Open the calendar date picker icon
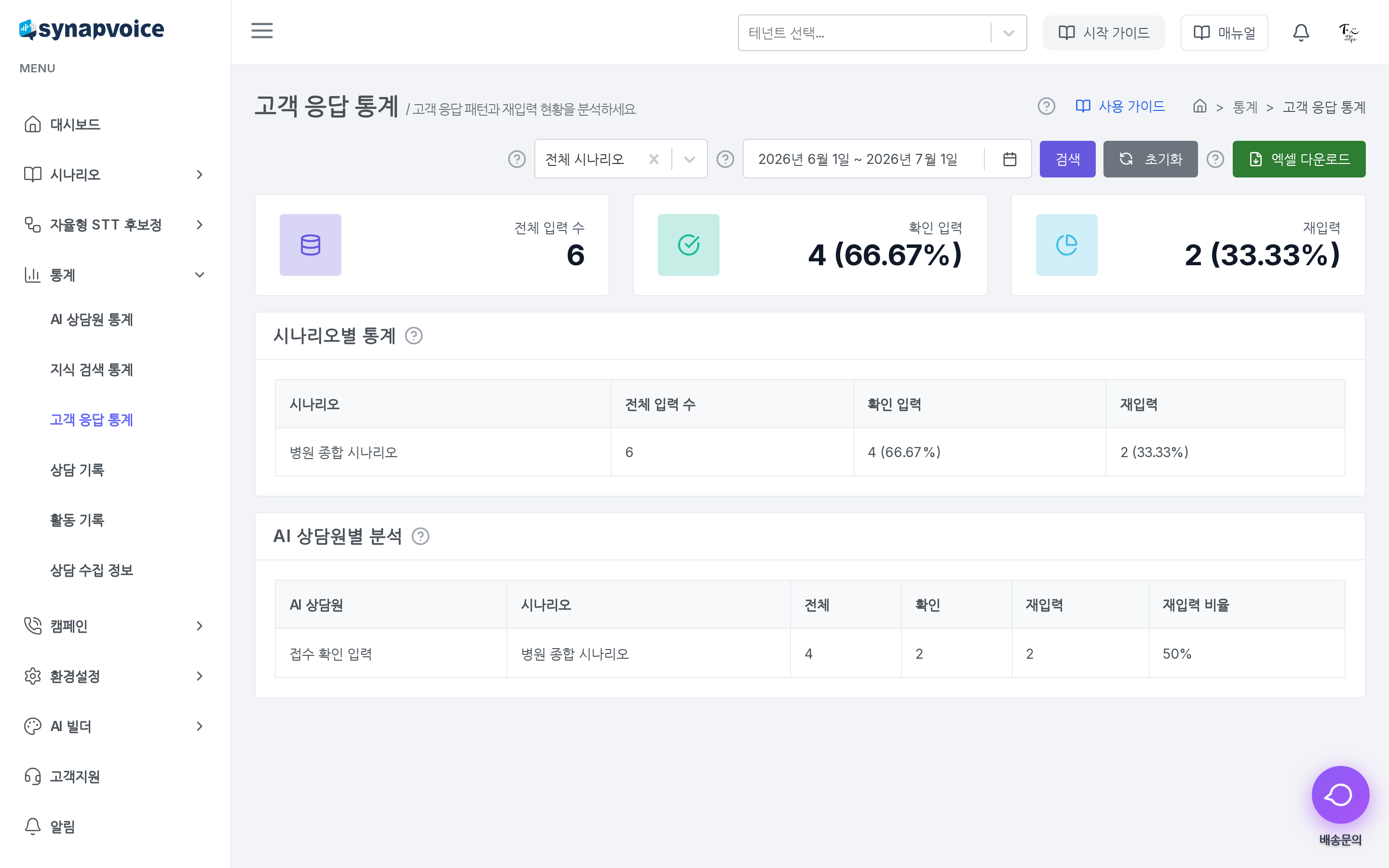This screenshot has width=1389, height=868. coord(1009,159)
